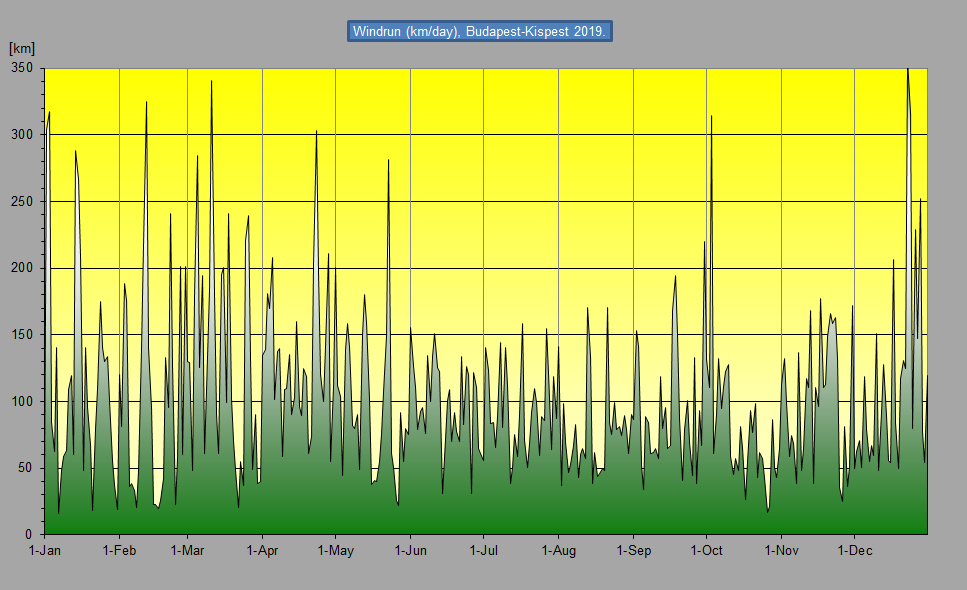This screenshot has height=590, width=967.
Task: Click the 50 y-axis tick label
Action: [x=26, y=468]
